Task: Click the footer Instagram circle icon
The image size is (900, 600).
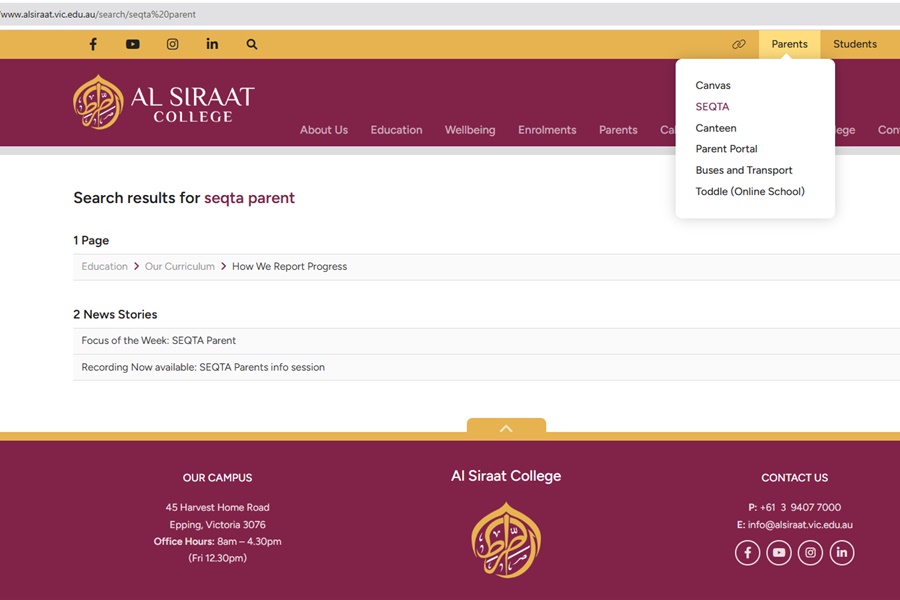Action: pyautogui.click(x=810, y=552)
